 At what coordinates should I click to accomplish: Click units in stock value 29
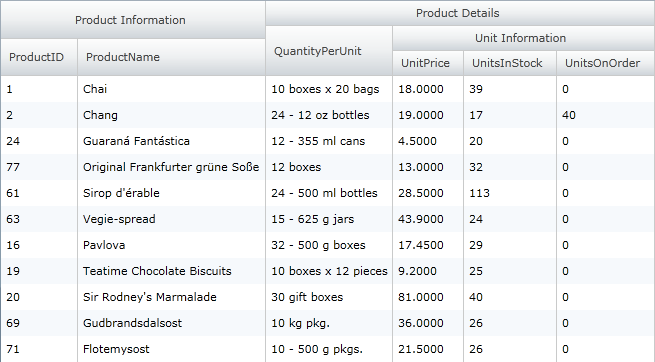tap(510, 245)
